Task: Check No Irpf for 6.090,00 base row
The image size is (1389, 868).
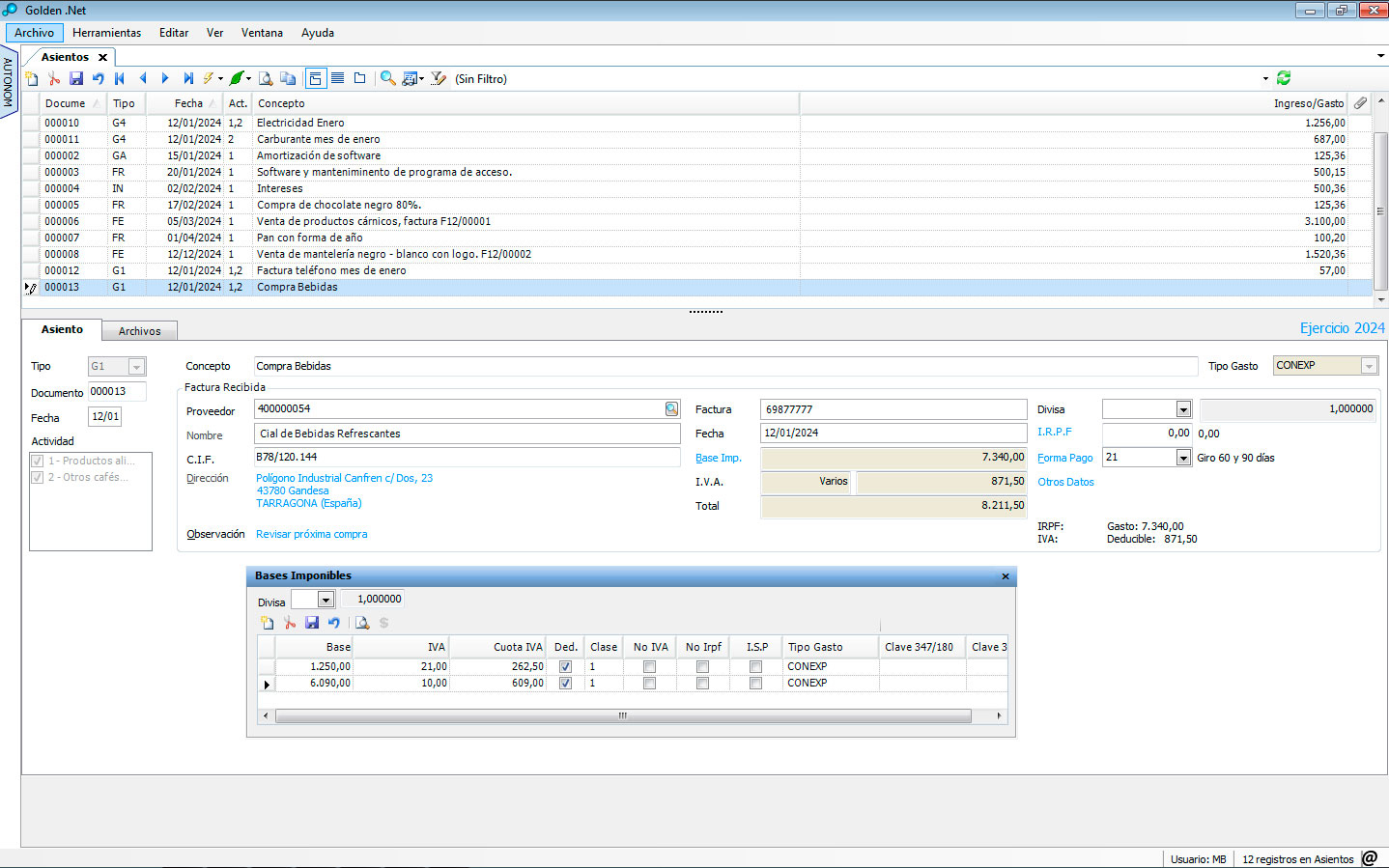Action: 702,683
